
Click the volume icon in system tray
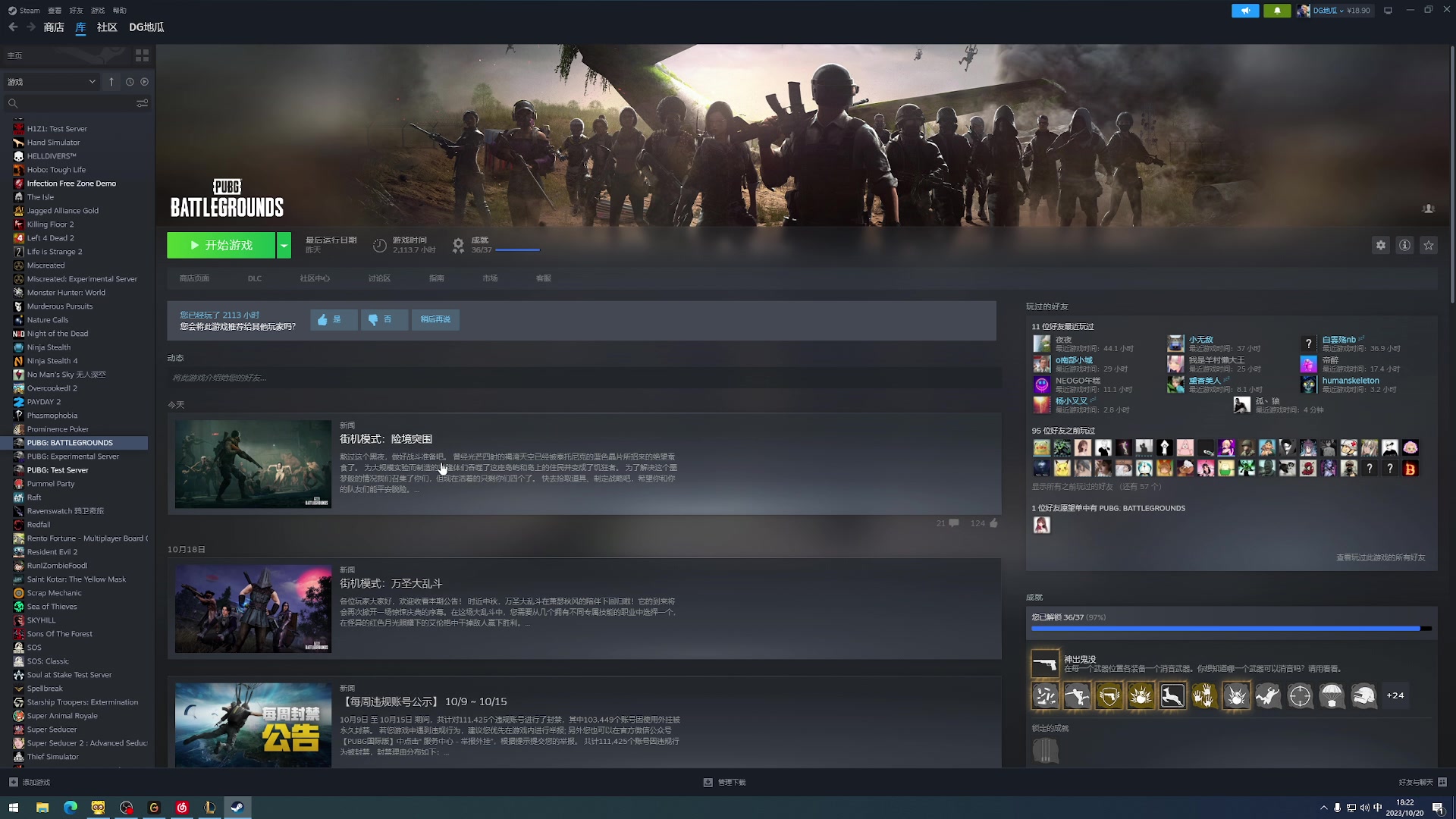pos(1364,808)
